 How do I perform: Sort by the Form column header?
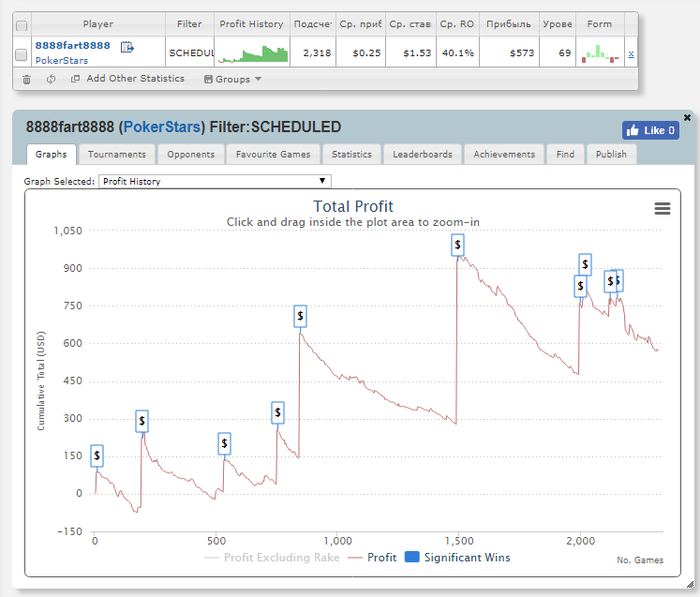(x=599, y=24)
